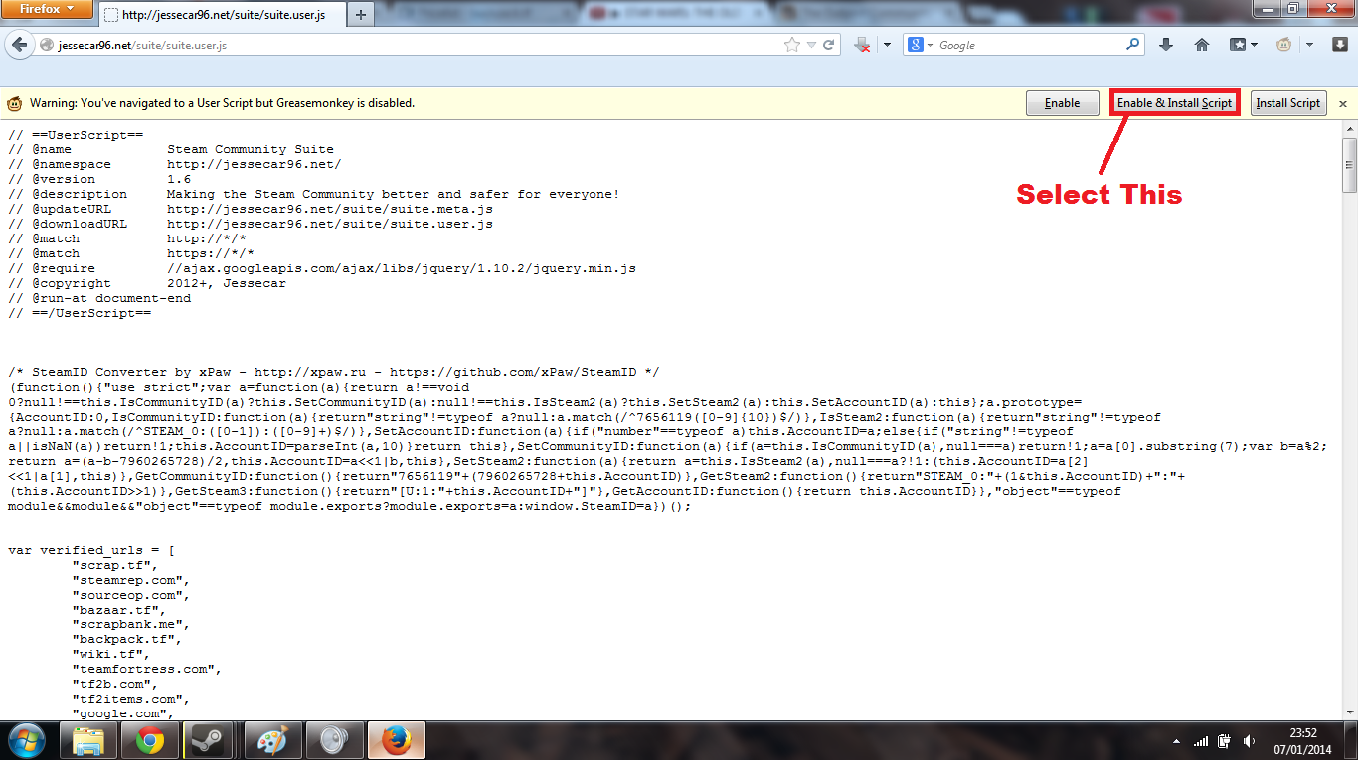Click the "tf2items.com" list entry
Screen dimensions: 1358x760
(x=131, y=700)
